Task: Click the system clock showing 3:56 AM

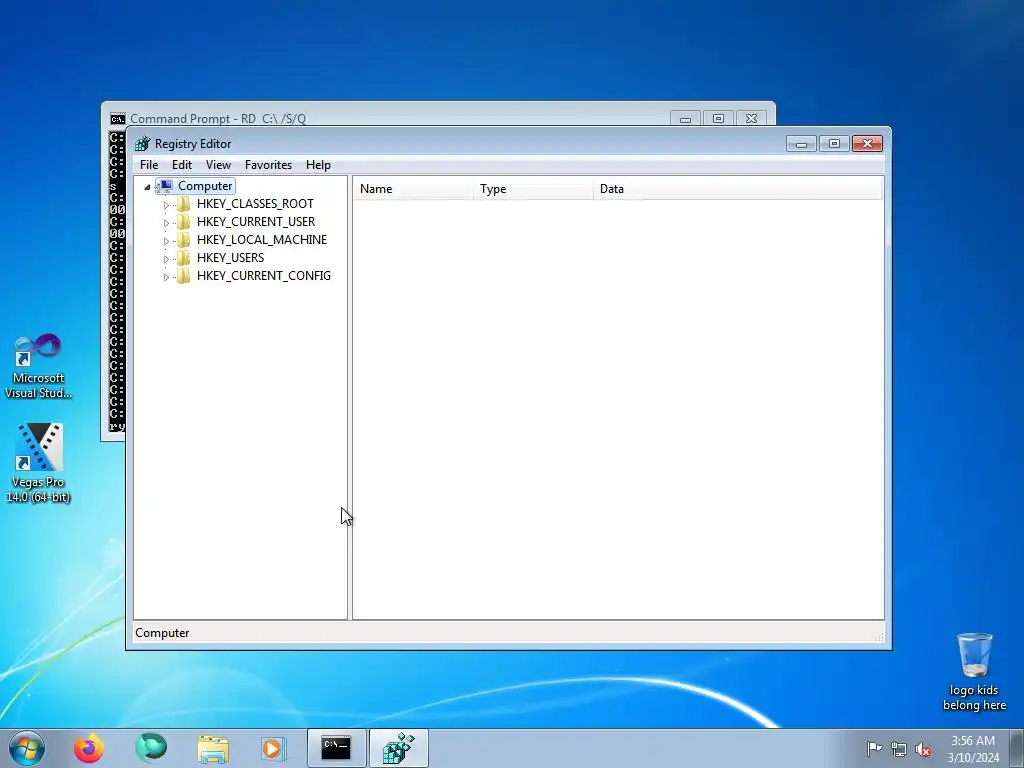Action: [973, 749]
